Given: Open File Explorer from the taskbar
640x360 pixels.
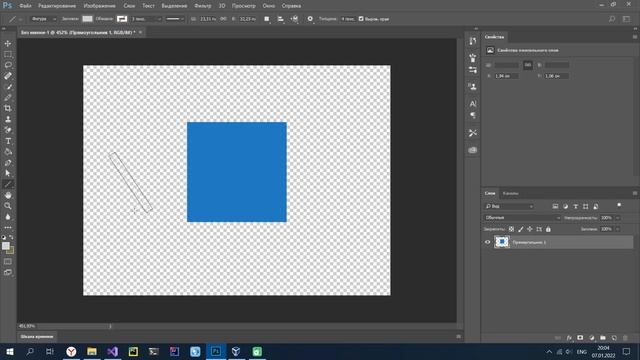Looking at the screenshot, I should [x=92, y=351].
